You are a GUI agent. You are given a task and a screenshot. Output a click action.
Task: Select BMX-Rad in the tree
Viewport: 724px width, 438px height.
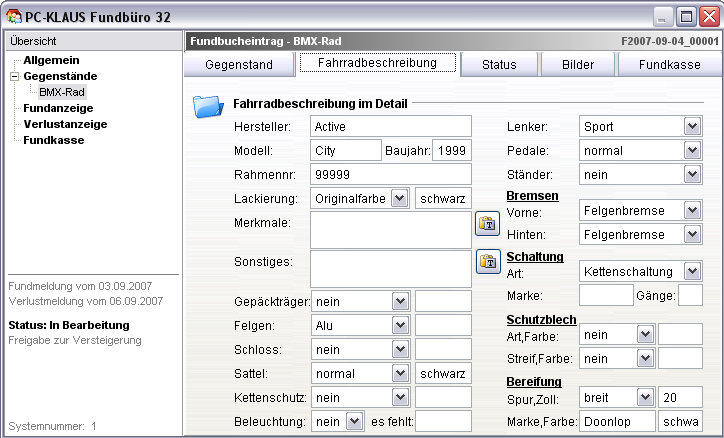[61, 92]
